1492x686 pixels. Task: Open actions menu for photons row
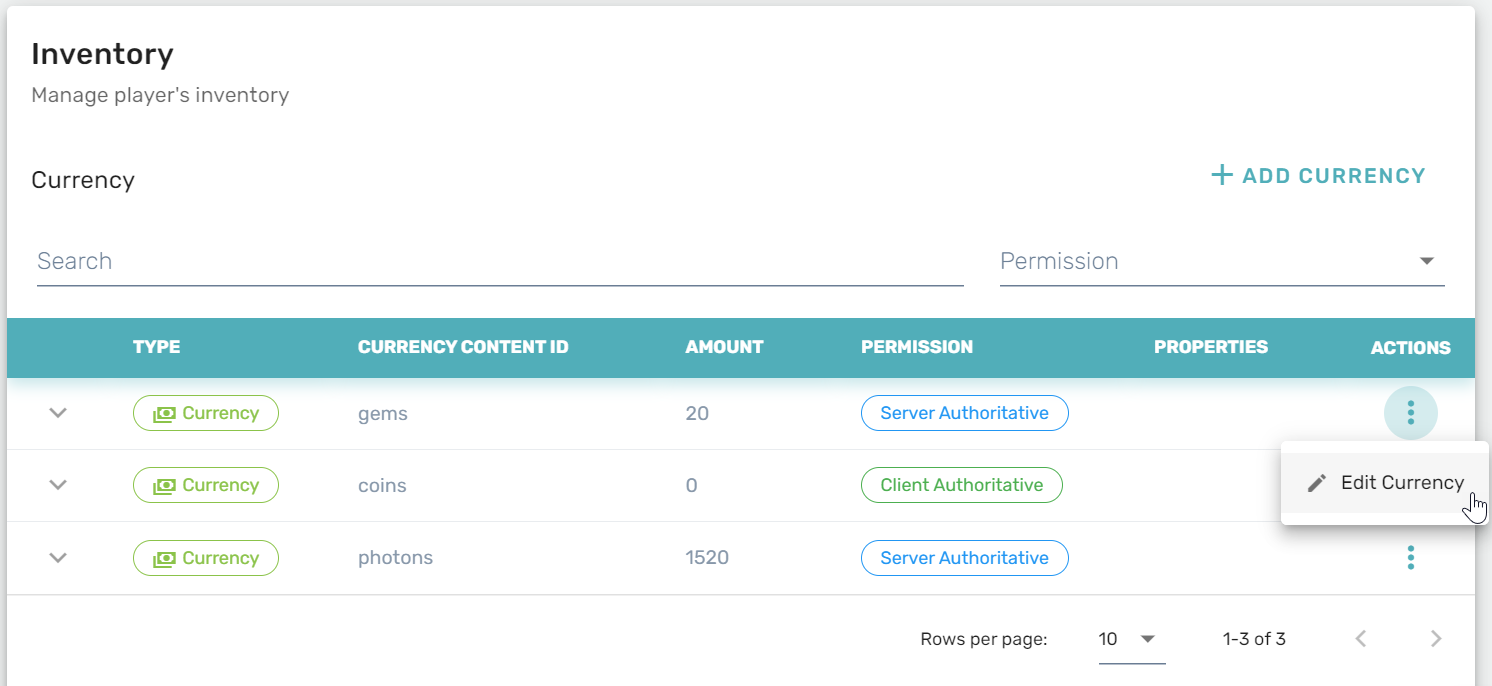1410,557
